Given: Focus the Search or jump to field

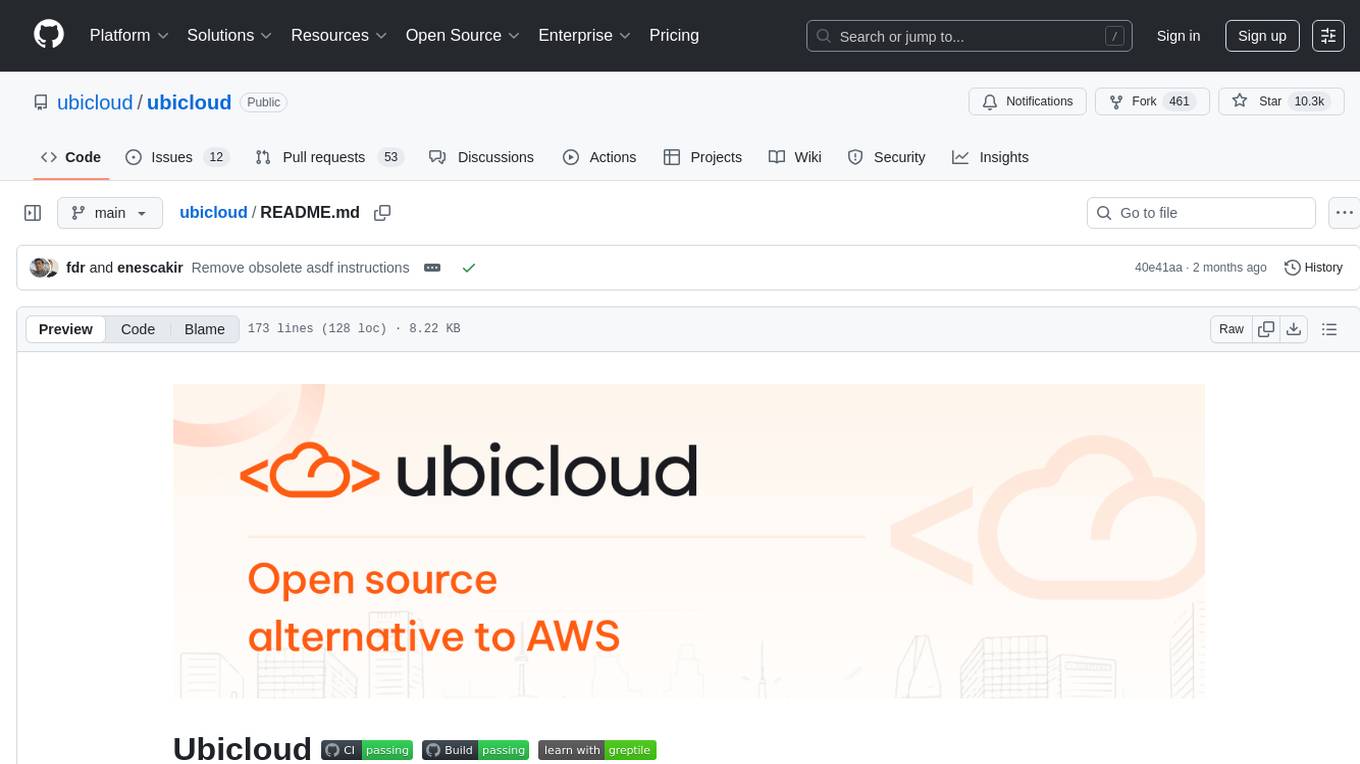Looking at the screenshot, I should tap(969, 36).
